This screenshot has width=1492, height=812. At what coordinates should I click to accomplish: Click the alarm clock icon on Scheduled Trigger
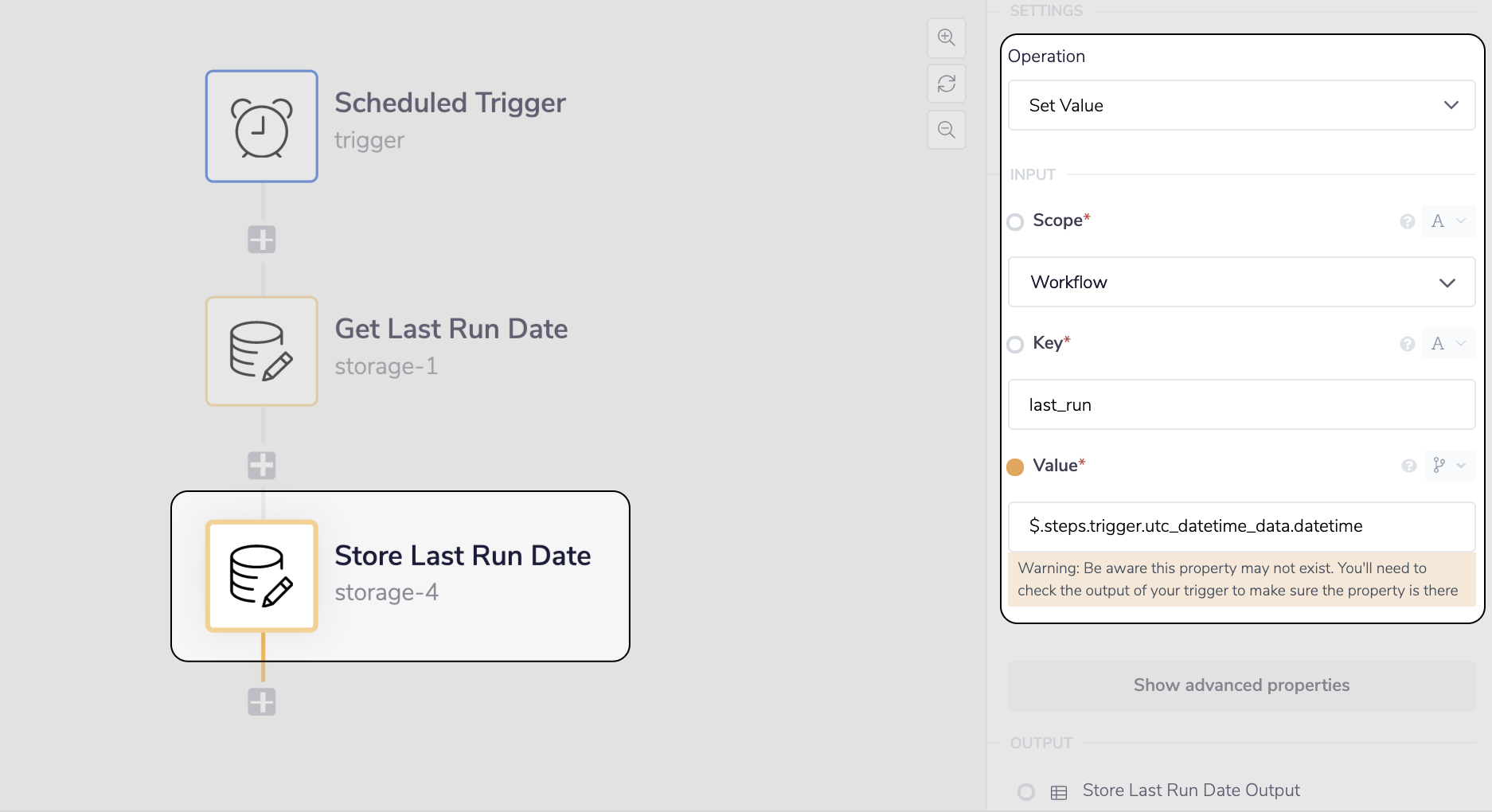(261, 126)
